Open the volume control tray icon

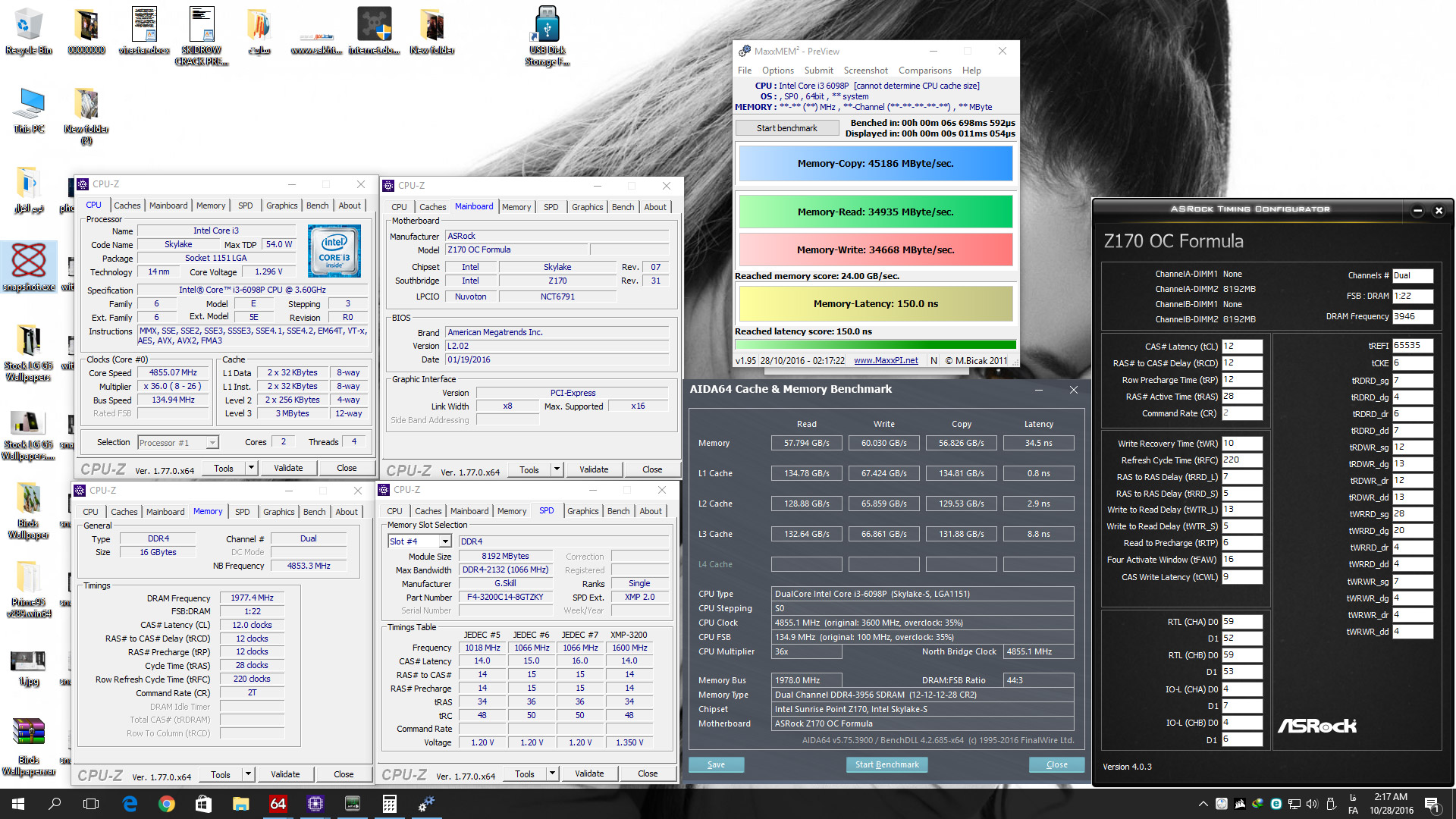coord(1313,804)
